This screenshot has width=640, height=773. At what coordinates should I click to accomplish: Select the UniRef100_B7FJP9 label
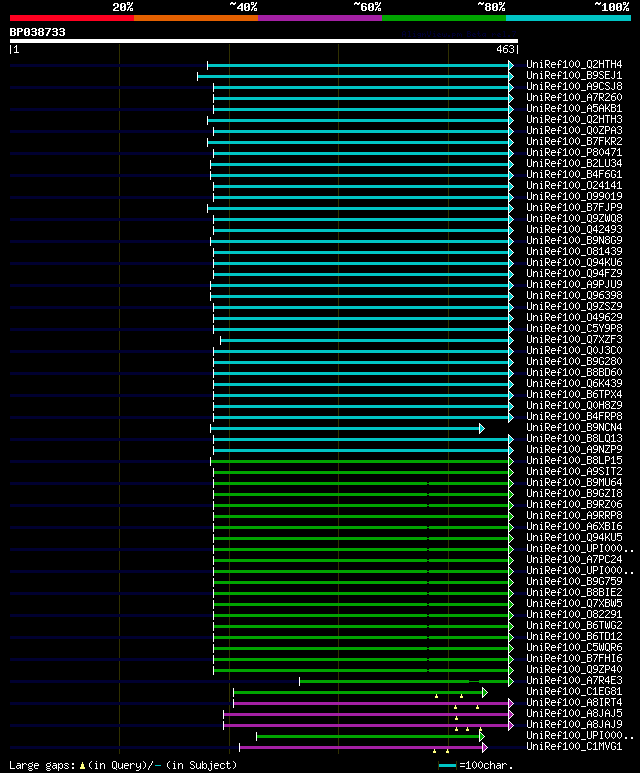tap(574, 208)
